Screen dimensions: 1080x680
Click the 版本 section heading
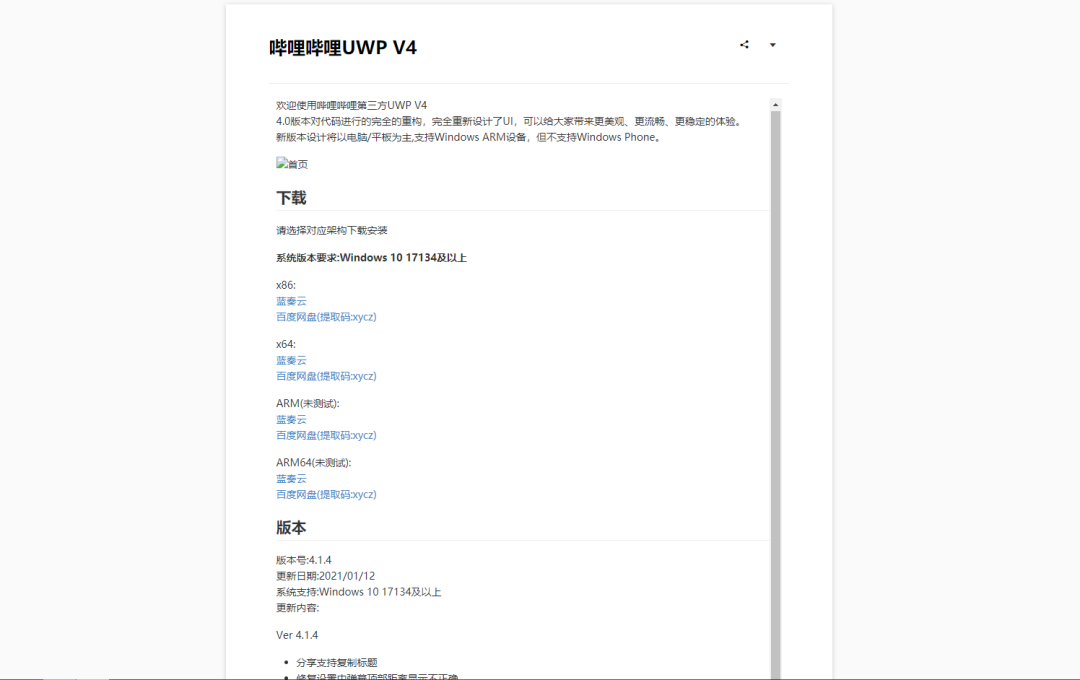(291, 527)
